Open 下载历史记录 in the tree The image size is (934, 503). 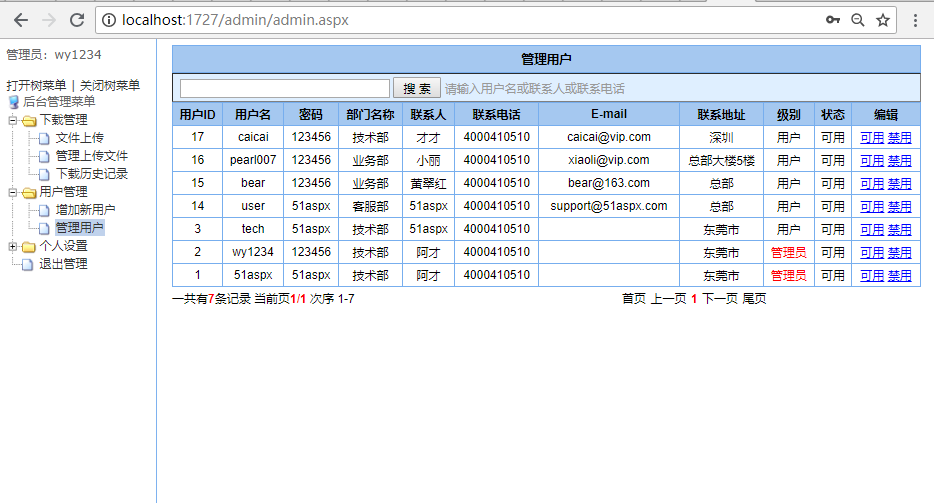[x=92, y=173]
